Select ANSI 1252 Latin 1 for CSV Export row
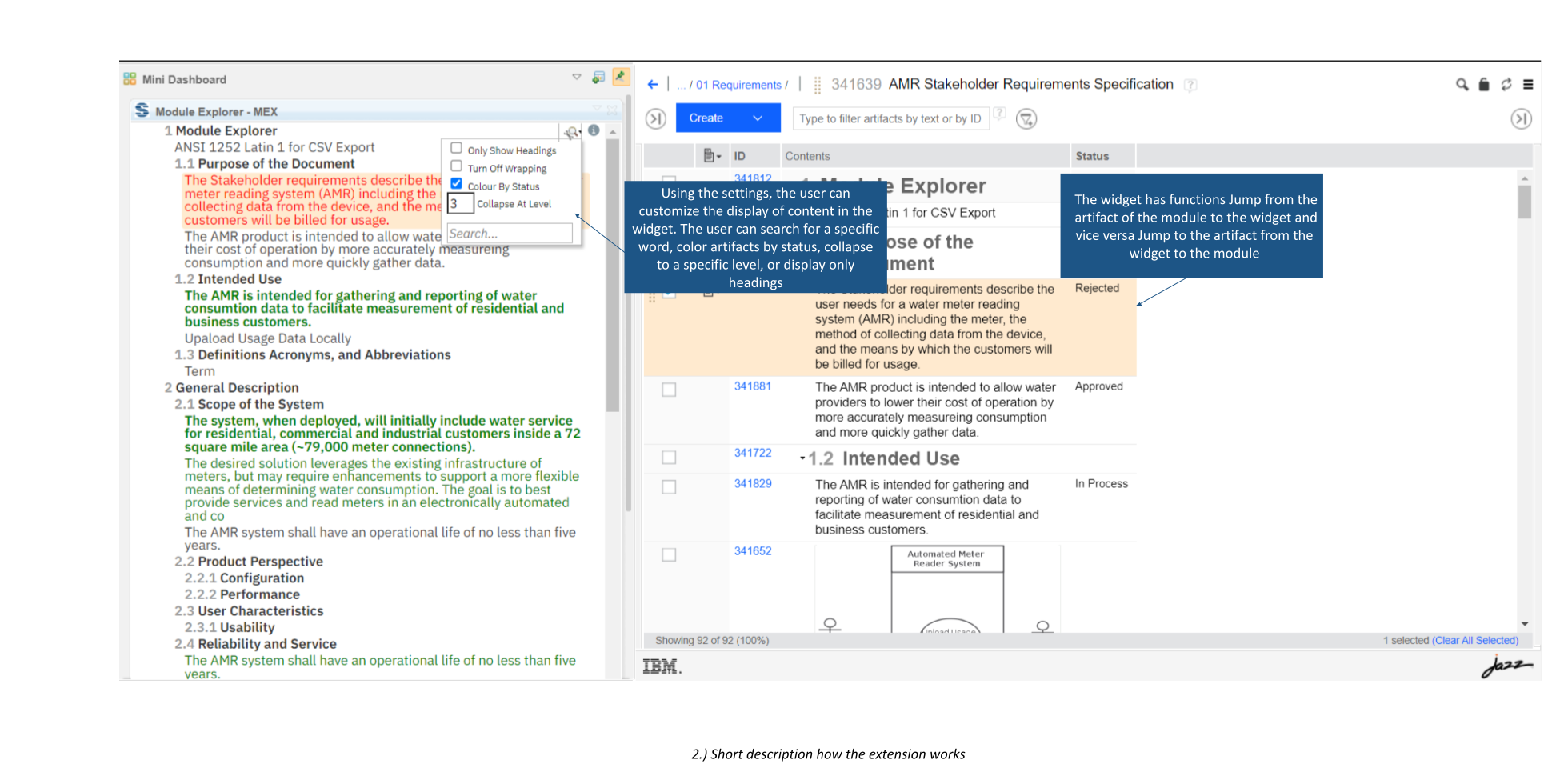This screenshot has height=784, width=1560. point(274,147)
